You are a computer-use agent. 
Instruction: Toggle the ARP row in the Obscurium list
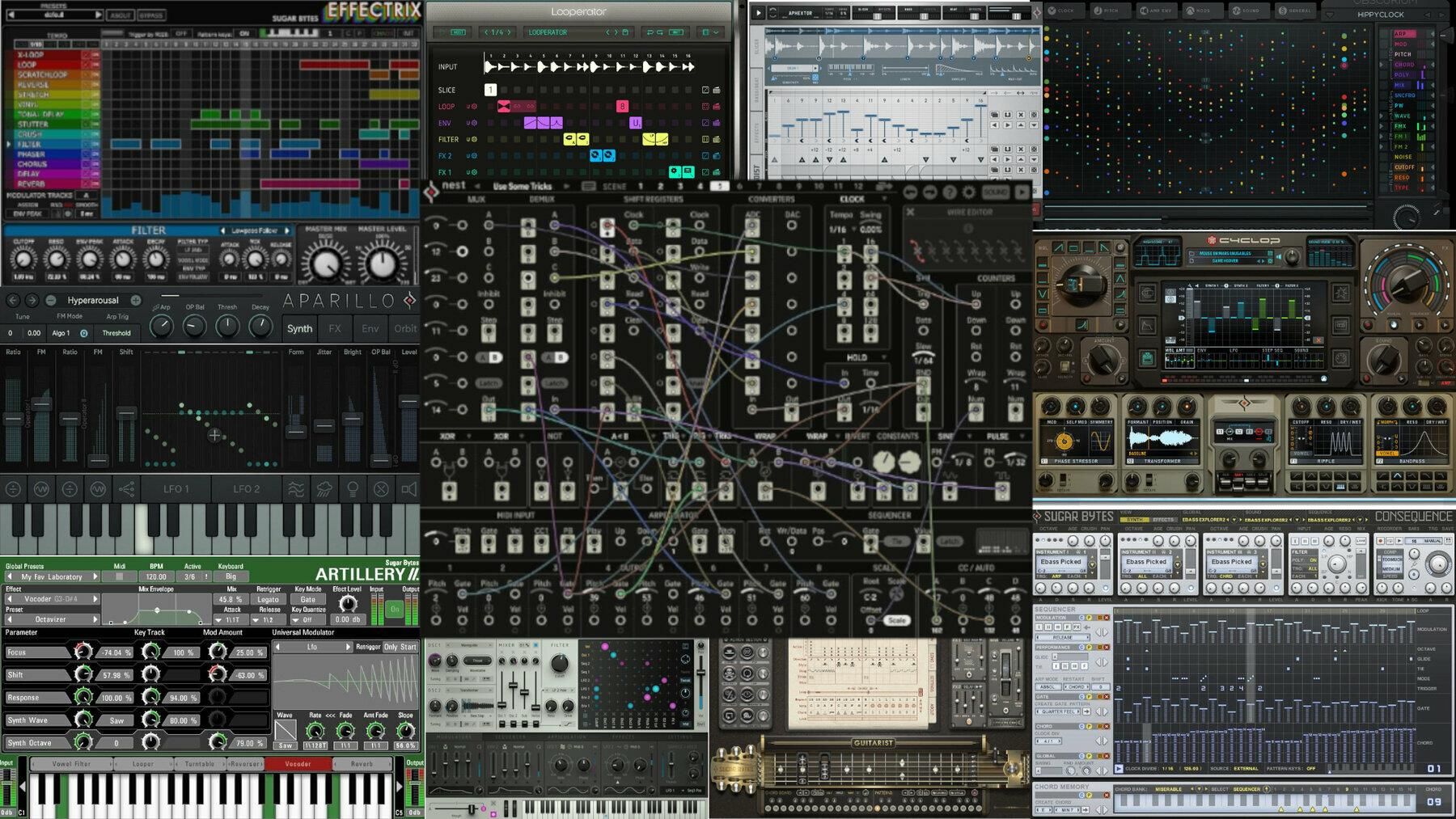point(1404,34)
